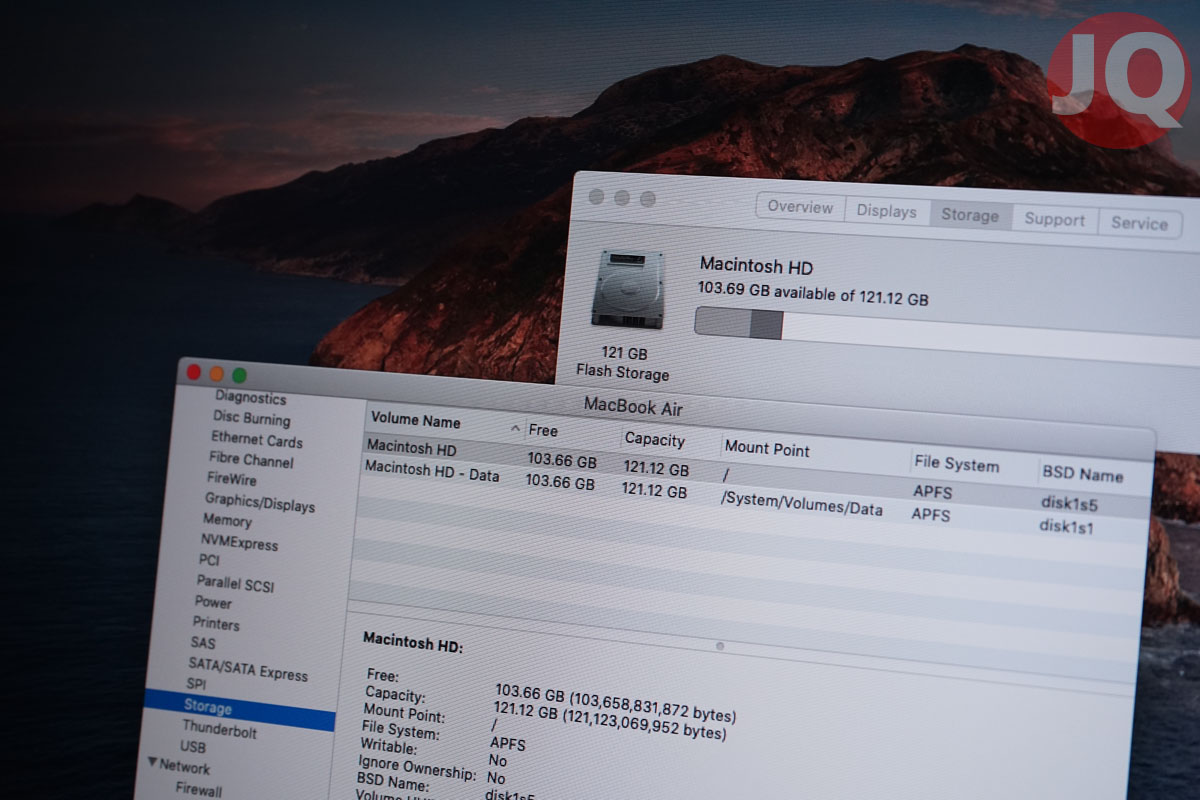Select Graphics/Displays in the sidebar

(260, 501)
